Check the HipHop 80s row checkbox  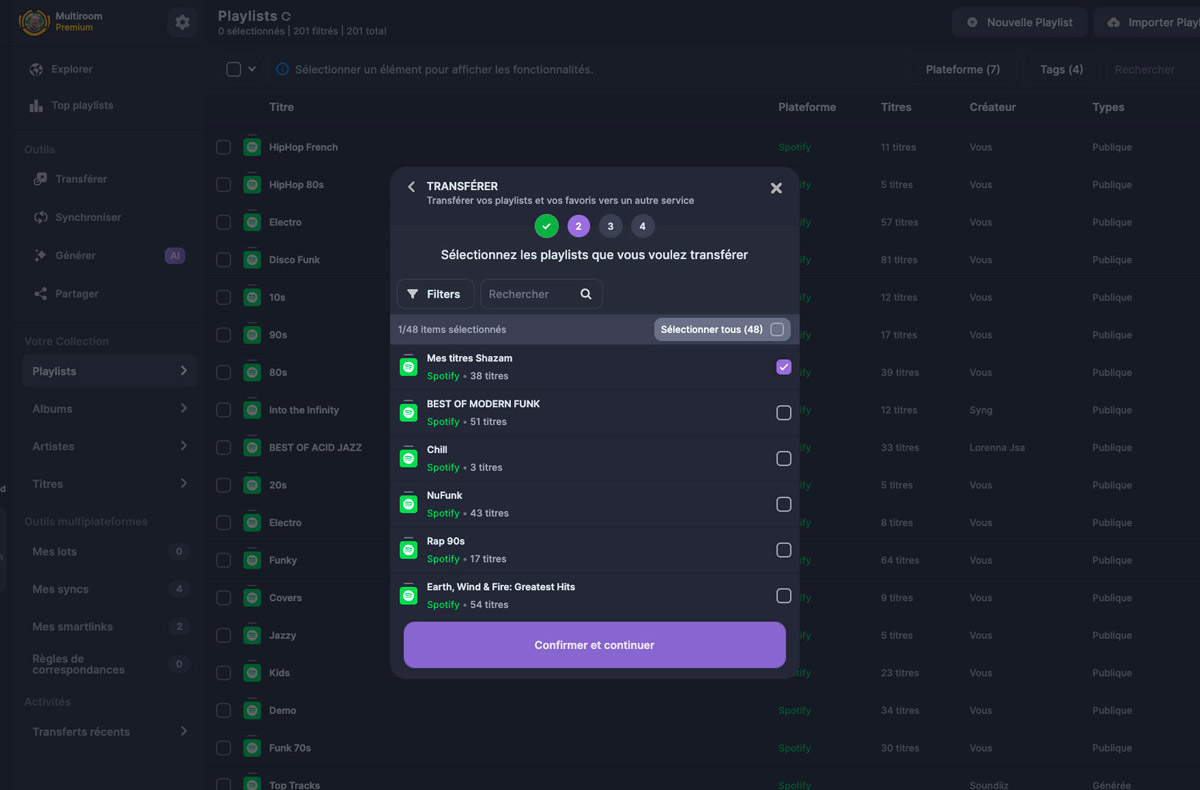point(223,184)
